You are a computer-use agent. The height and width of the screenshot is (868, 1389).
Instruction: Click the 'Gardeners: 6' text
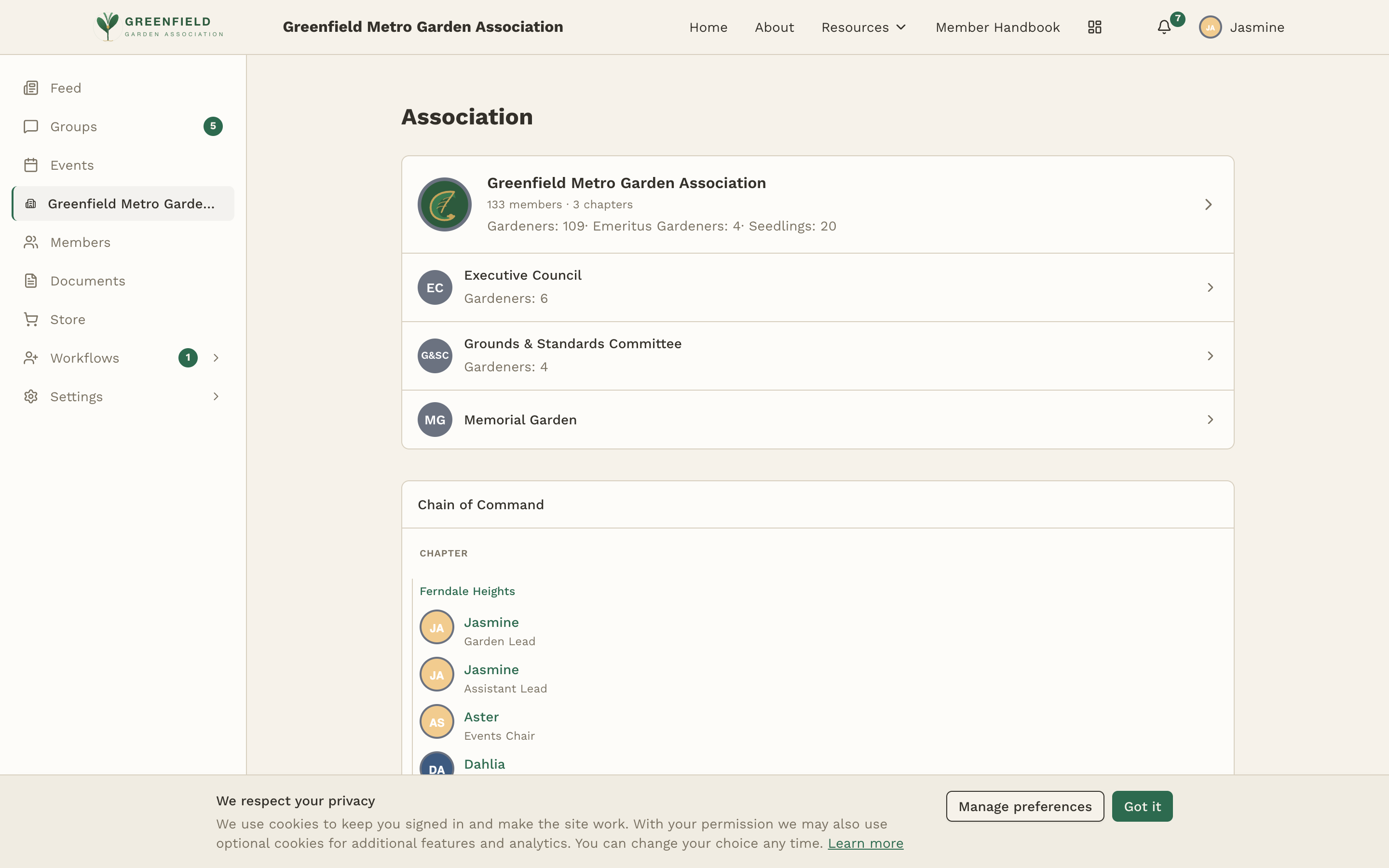point(506,298)
